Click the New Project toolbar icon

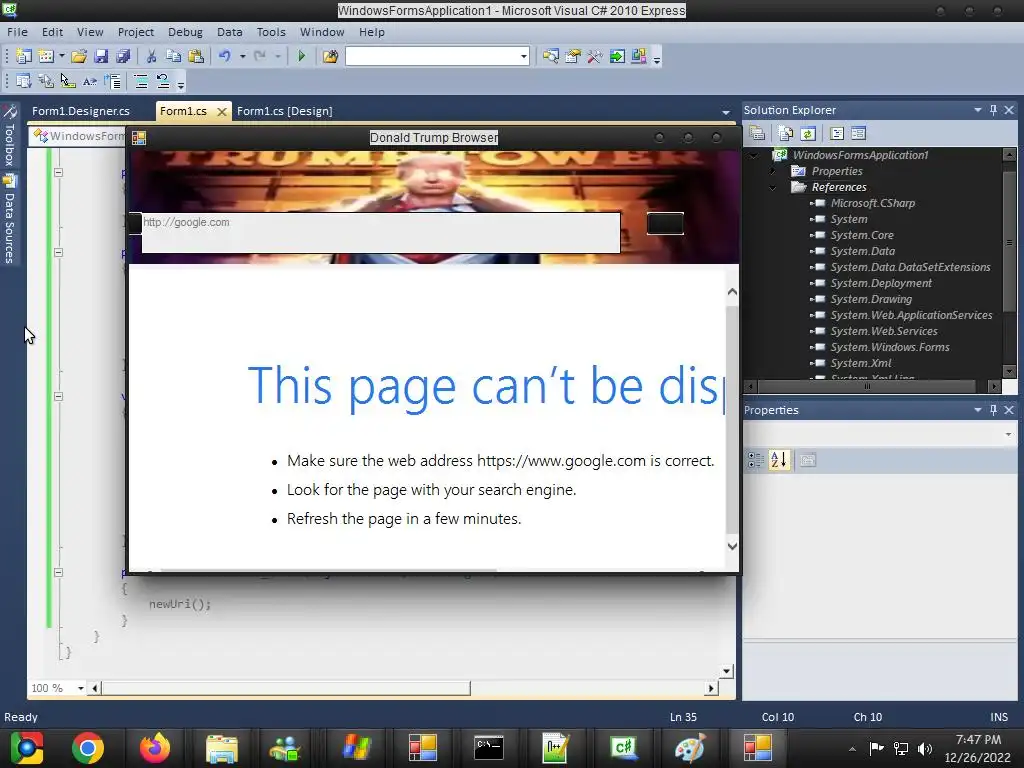tap(24, 57)
